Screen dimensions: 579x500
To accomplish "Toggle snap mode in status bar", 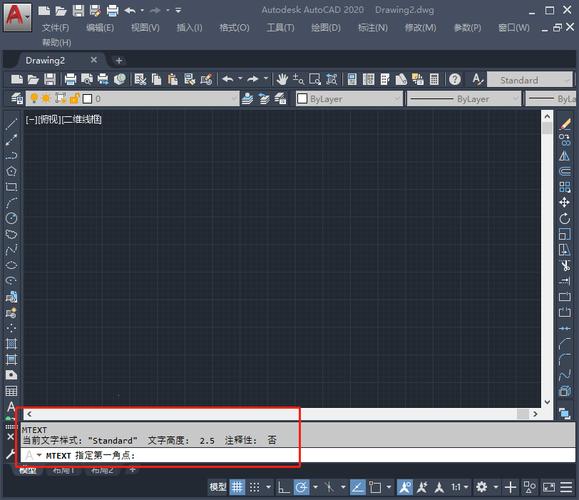I will (254, 487).
